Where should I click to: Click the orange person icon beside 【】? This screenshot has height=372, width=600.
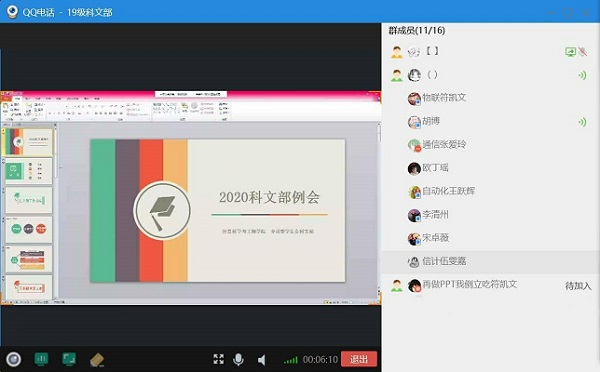(x=397, y=52)
